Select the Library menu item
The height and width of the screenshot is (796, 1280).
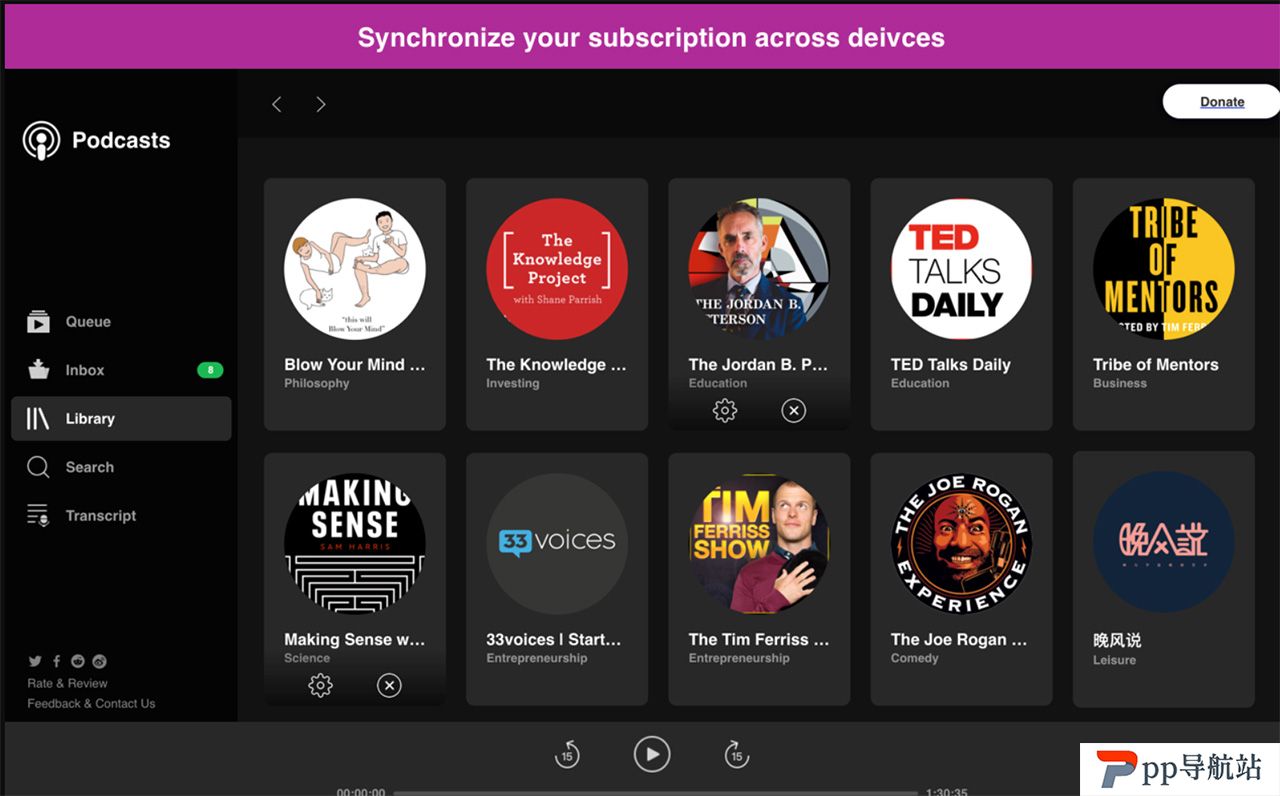[121, 419]
